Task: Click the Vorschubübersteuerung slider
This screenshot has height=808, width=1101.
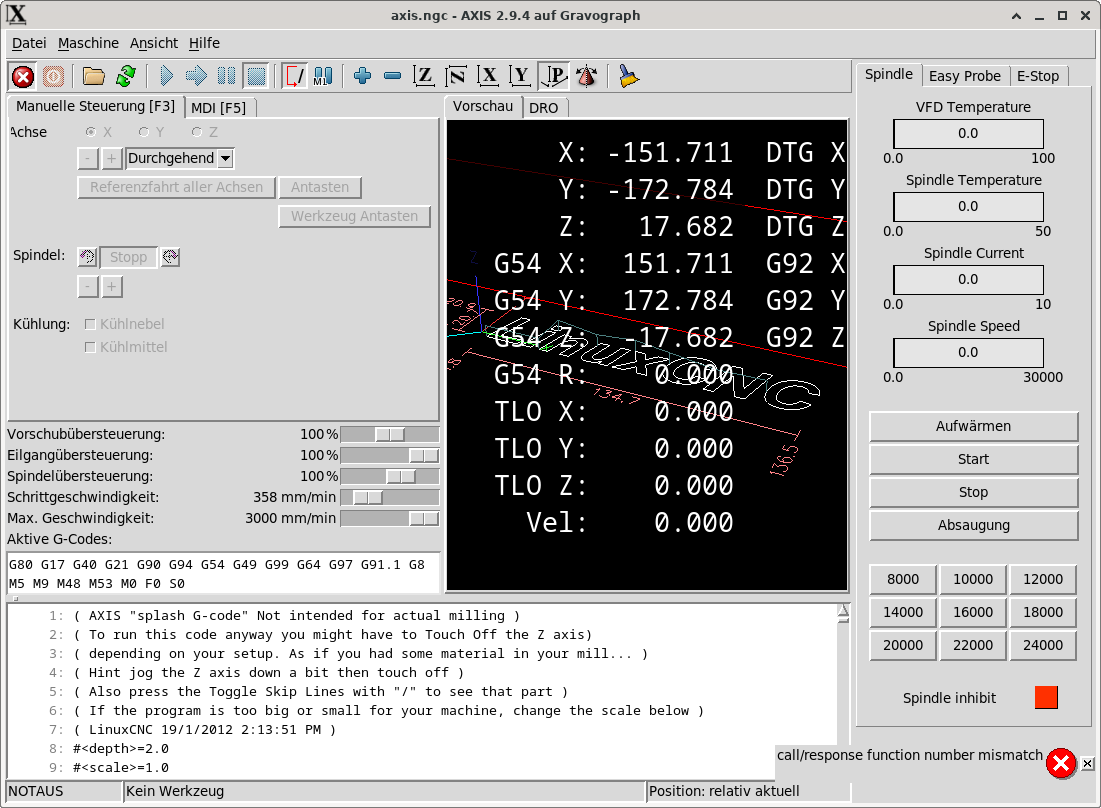Action: [x=389, y=434]
